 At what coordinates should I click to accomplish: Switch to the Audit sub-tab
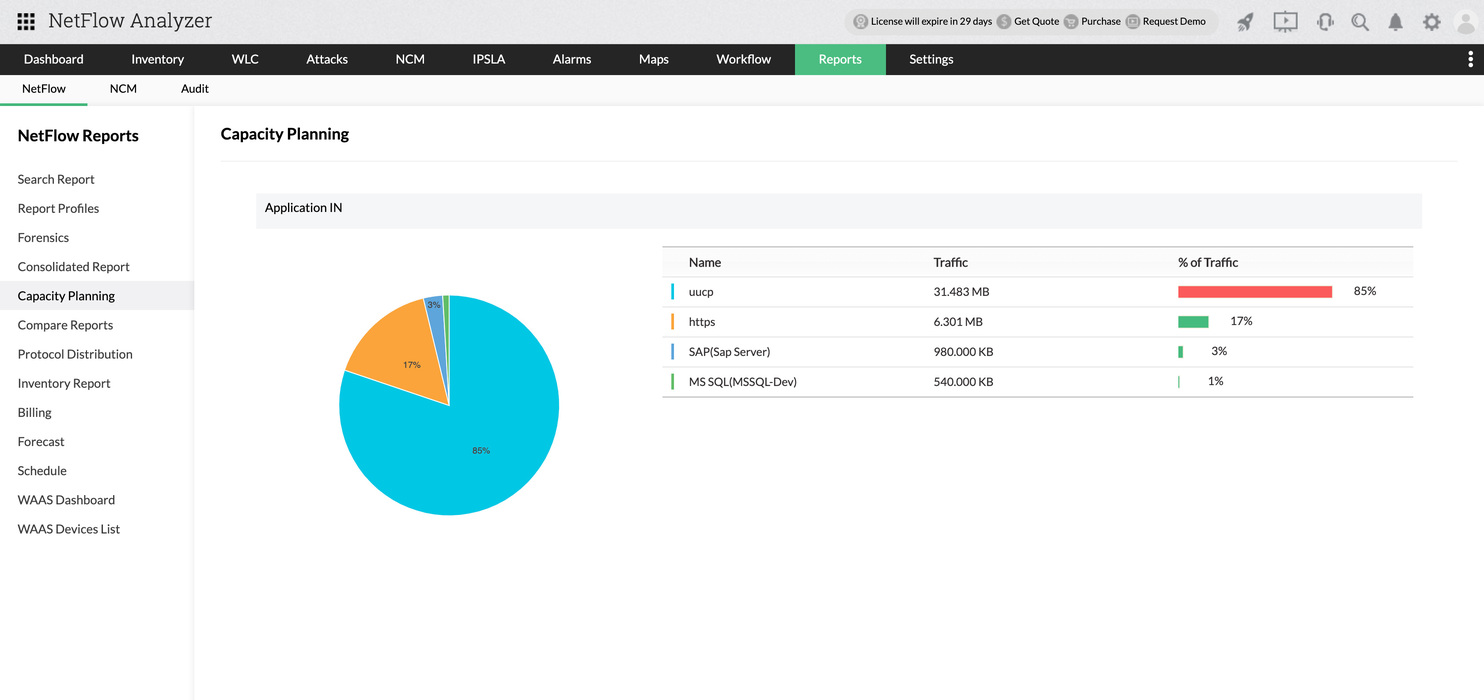click(195, 89)
